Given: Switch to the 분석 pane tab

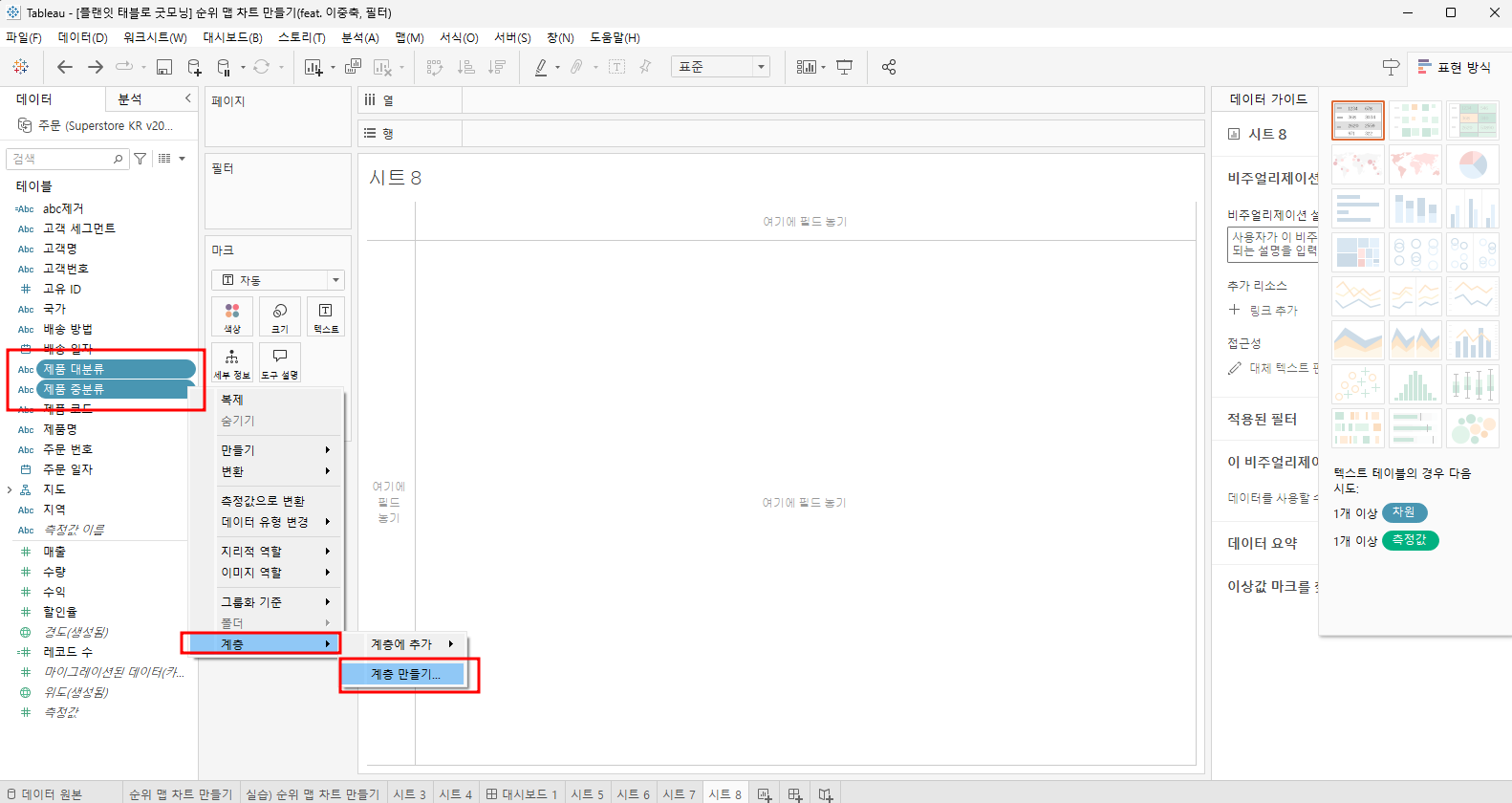Looking at the screenshot, I should point(130,98).
